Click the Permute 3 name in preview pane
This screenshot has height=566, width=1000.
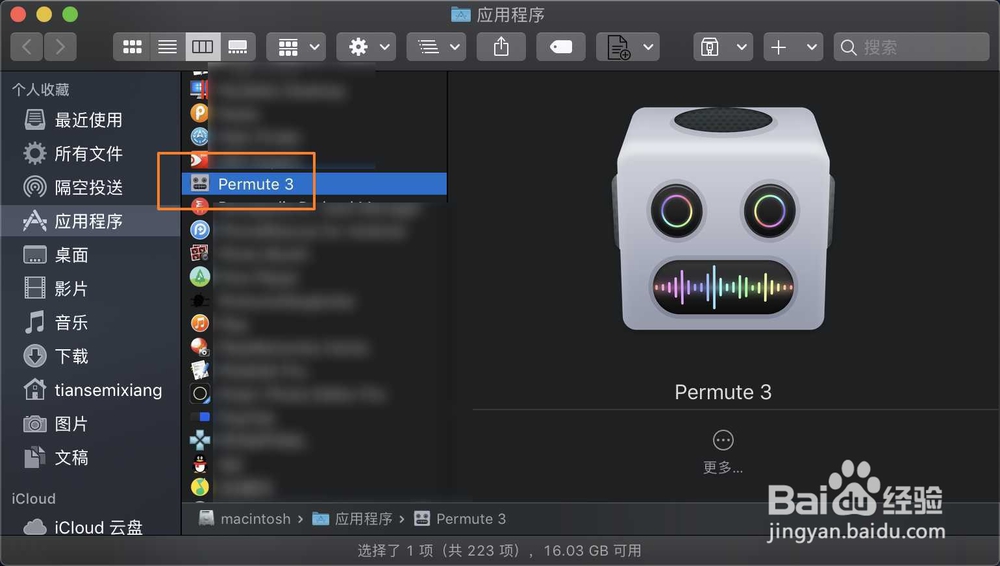pyautogui.click(x=723, y=392)
